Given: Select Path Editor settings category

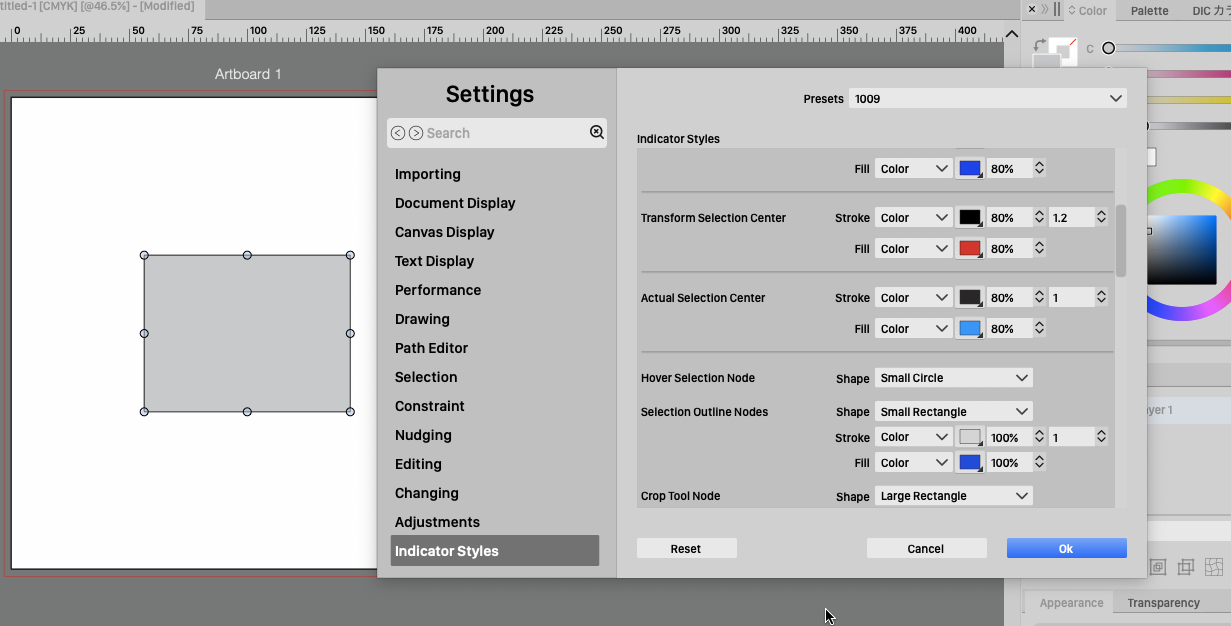Looking at the screenshot, I should pyautogui.click(x=431, y=348).
